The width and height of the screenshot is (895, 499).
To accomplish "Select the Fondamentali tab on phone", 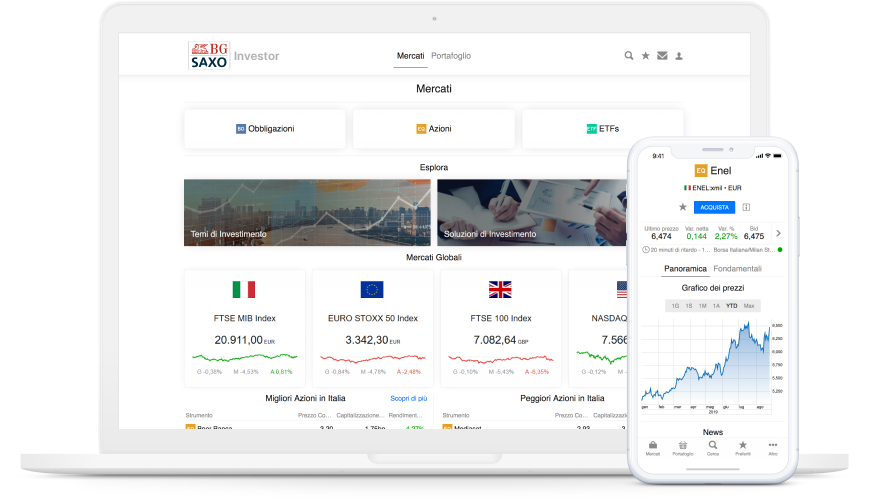I will 737,269.
